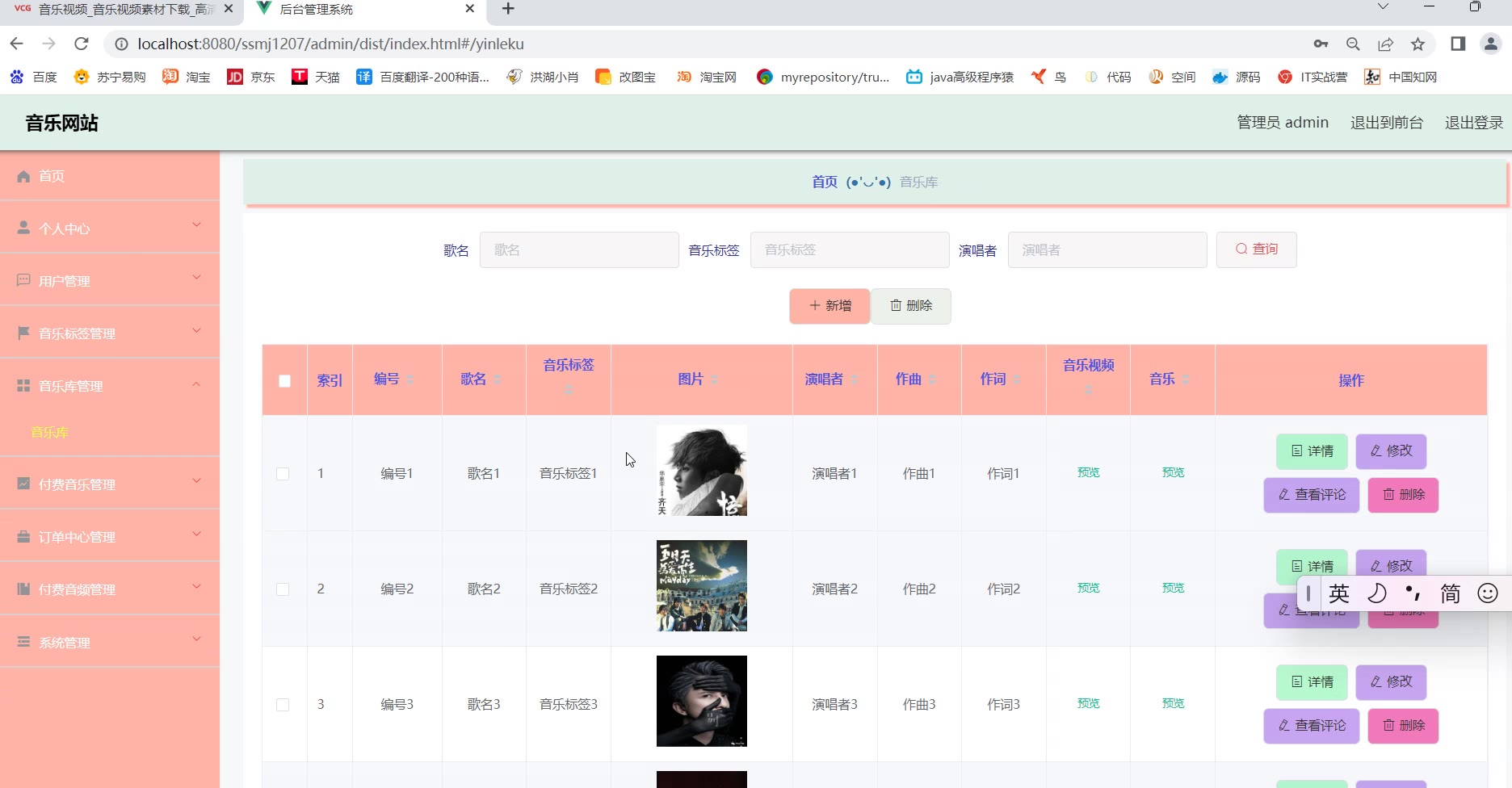
Task: Open the 百度翻译 bookmark
Action: [423, 77]
